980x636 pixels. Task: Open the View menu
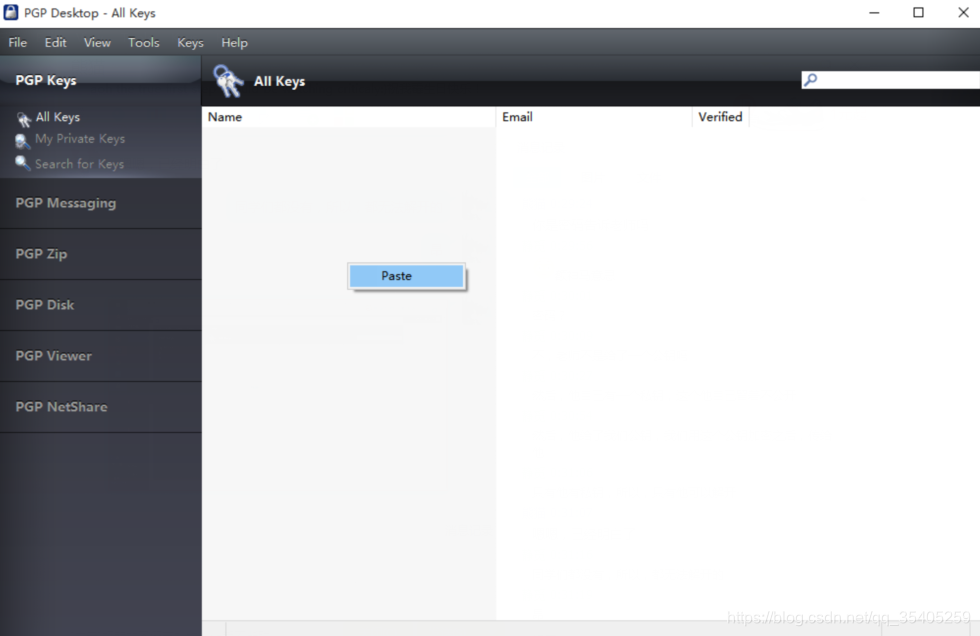97,42
